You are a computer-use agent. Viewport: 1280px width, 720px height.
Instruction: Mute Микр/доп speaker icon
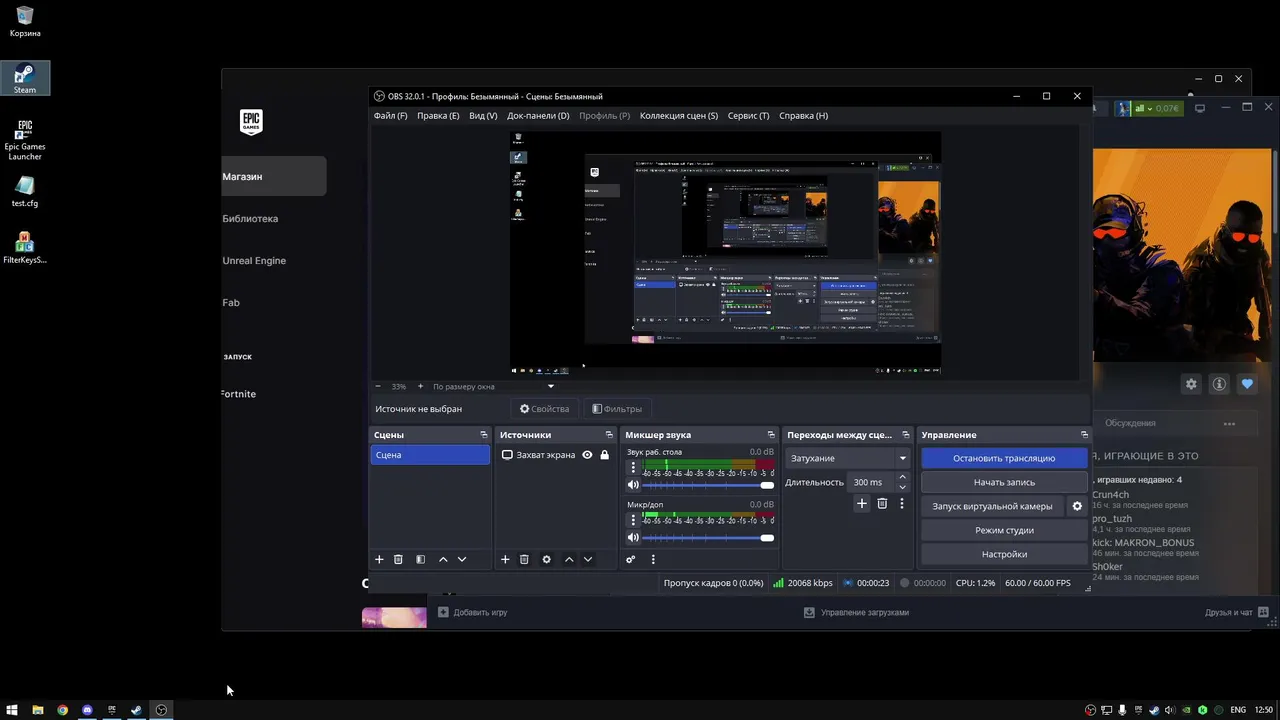(633, 538)
